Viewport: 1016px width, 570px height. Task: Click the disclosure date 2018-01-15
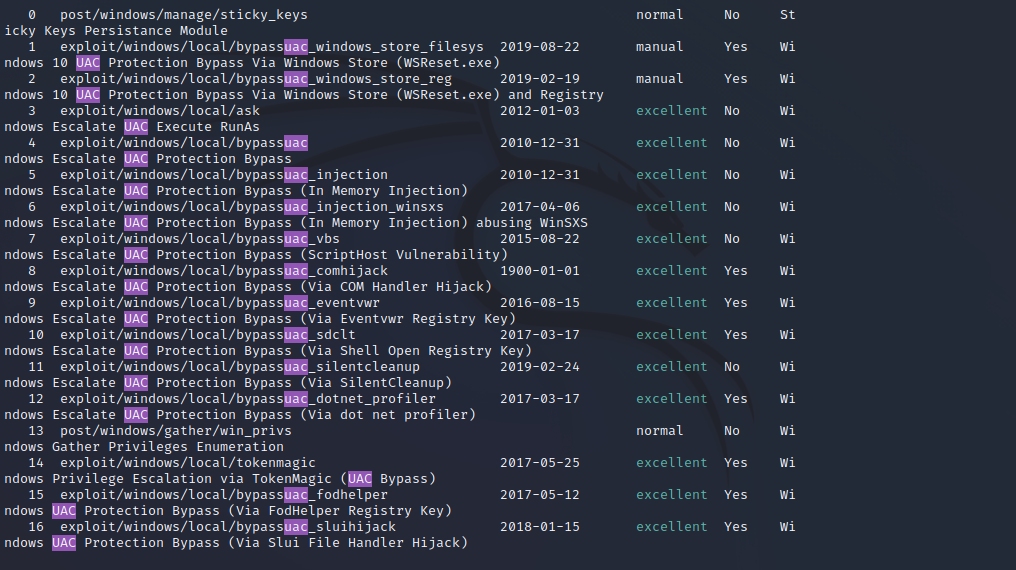pyautogui.click(x=540, y=527)
